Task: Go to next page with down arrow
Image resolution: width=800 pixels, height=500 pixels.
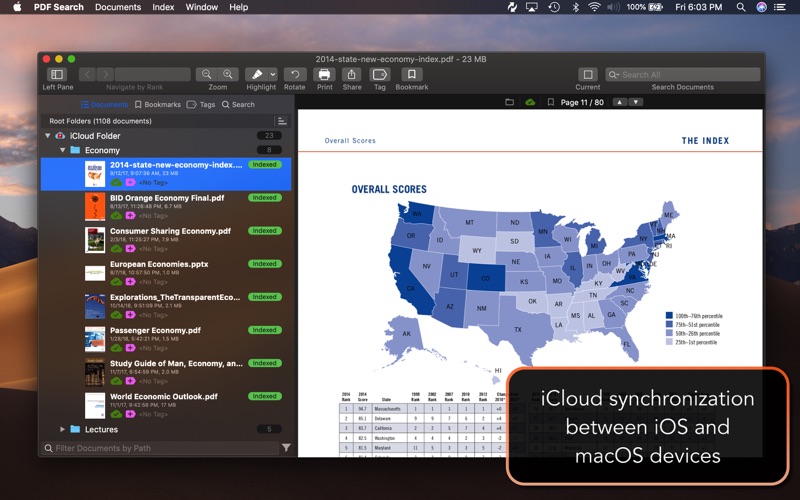Action: point(636,102)
